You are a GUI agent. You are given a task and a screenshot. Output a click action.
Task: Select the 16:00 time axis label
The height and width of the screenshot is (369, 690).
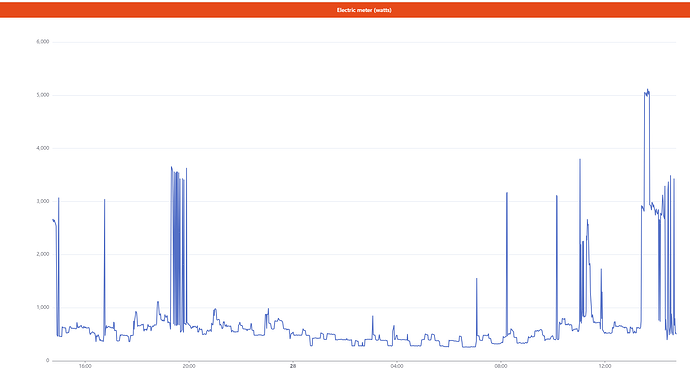(x=85, y=366)
